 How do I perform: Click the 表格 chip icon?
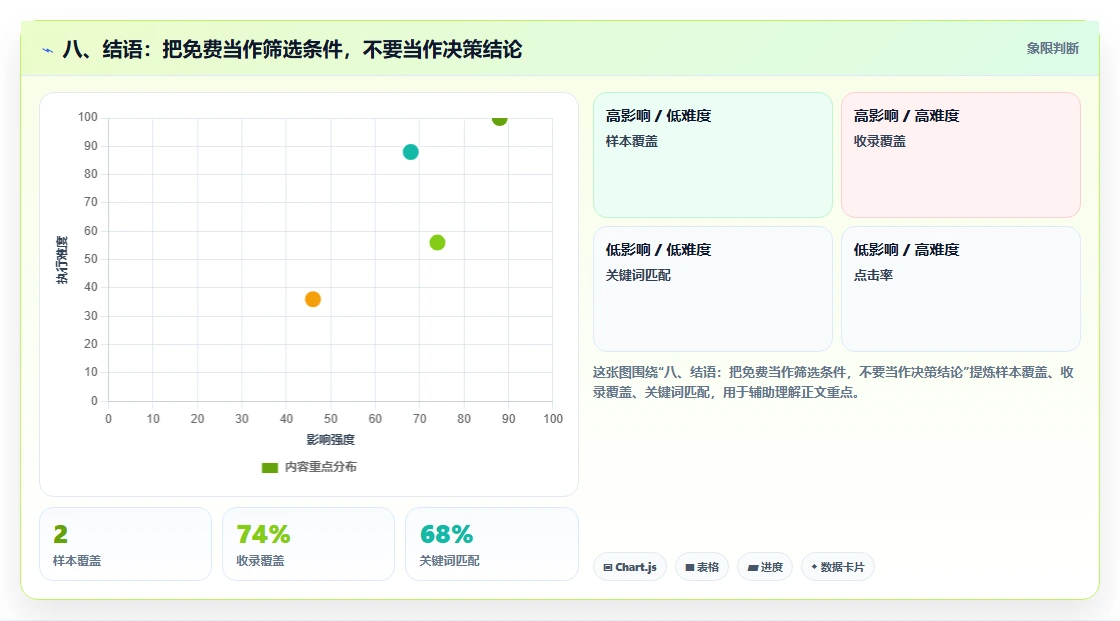pyautogui.click(x=690, y=567)
